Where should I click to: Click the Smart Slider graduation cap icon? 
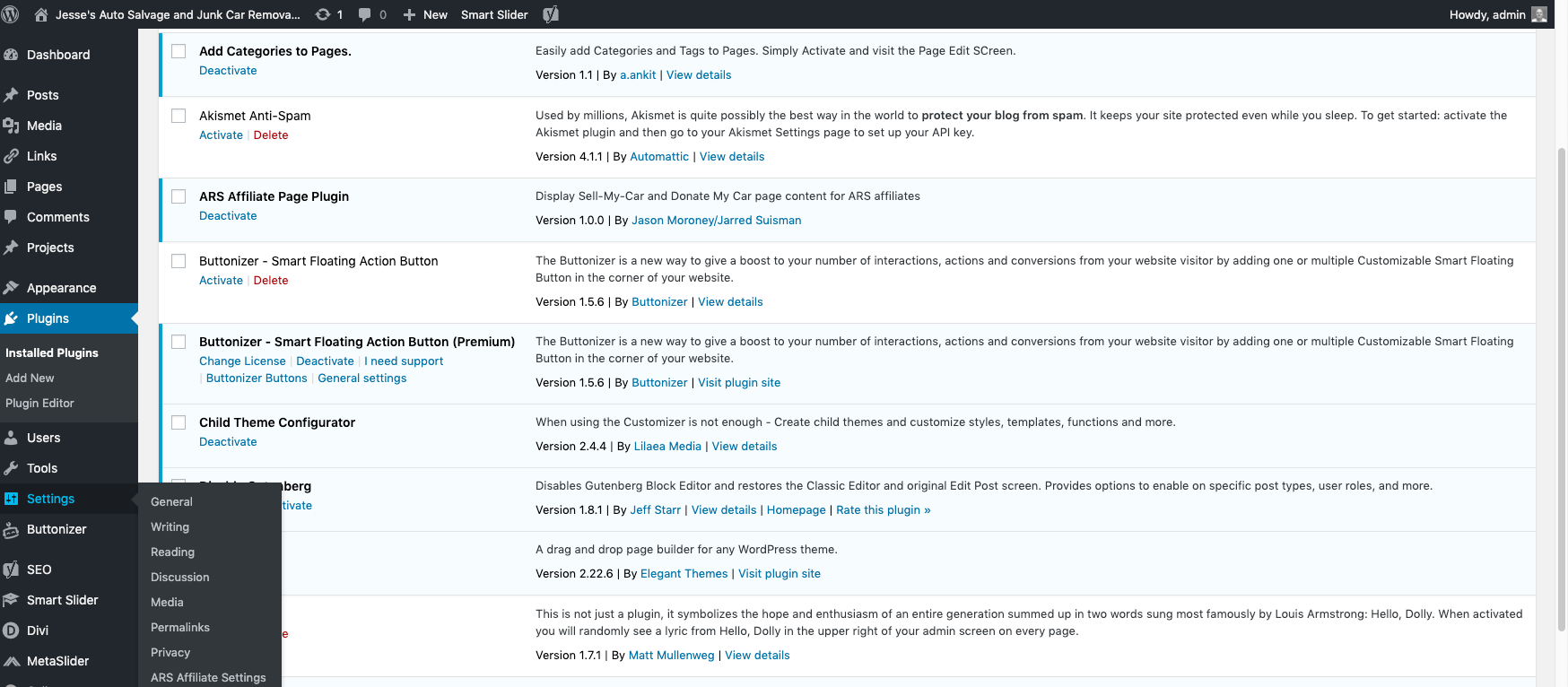11,600
